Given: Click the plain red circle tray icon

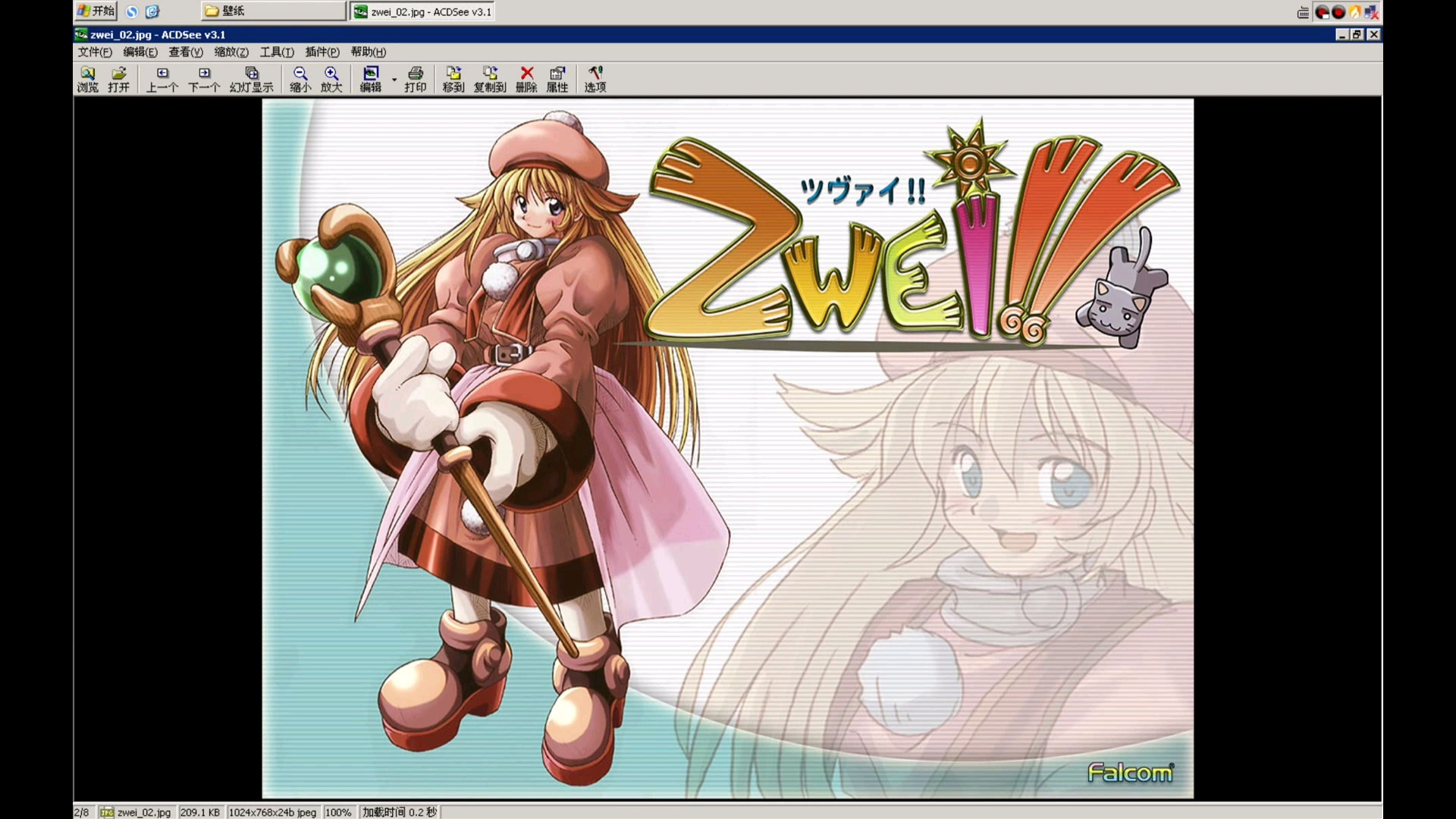Looking at the screenshot, I should tap(1338, 12).
